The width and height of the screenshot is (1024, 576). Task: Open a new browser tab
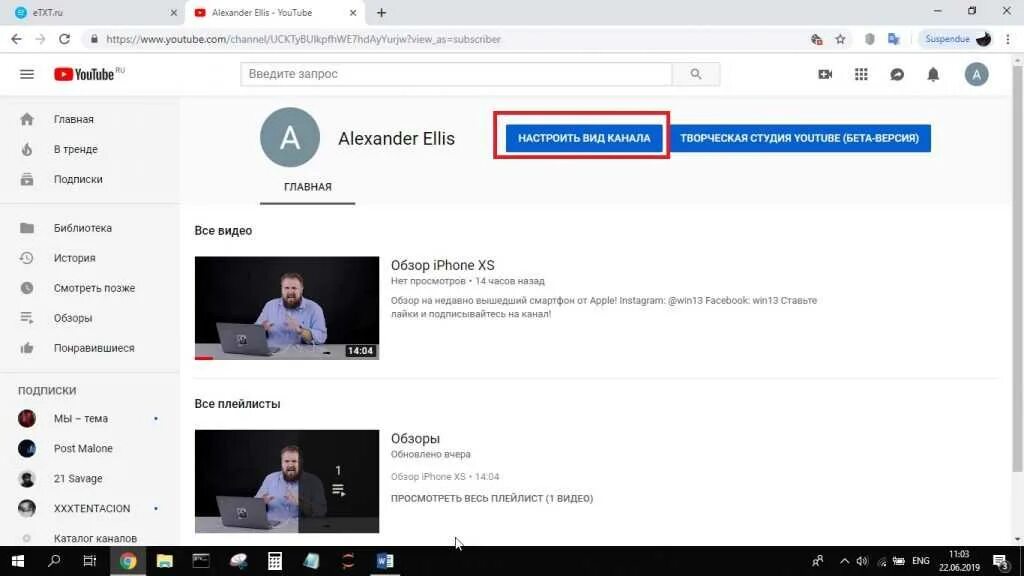click(x=381, y=13)
